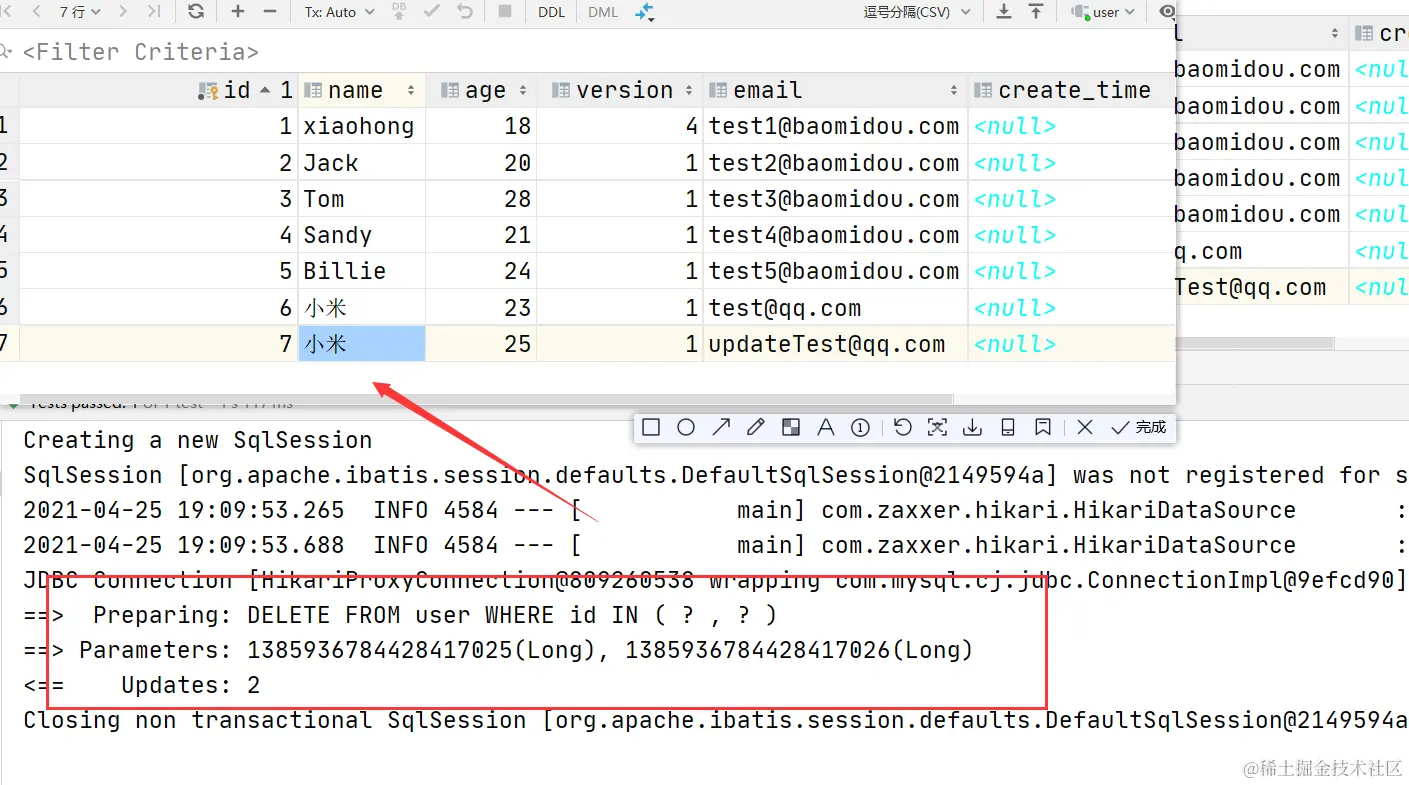Undo last annotation in screenshot toolbar

pyautogui.click(x=903, y=428)
